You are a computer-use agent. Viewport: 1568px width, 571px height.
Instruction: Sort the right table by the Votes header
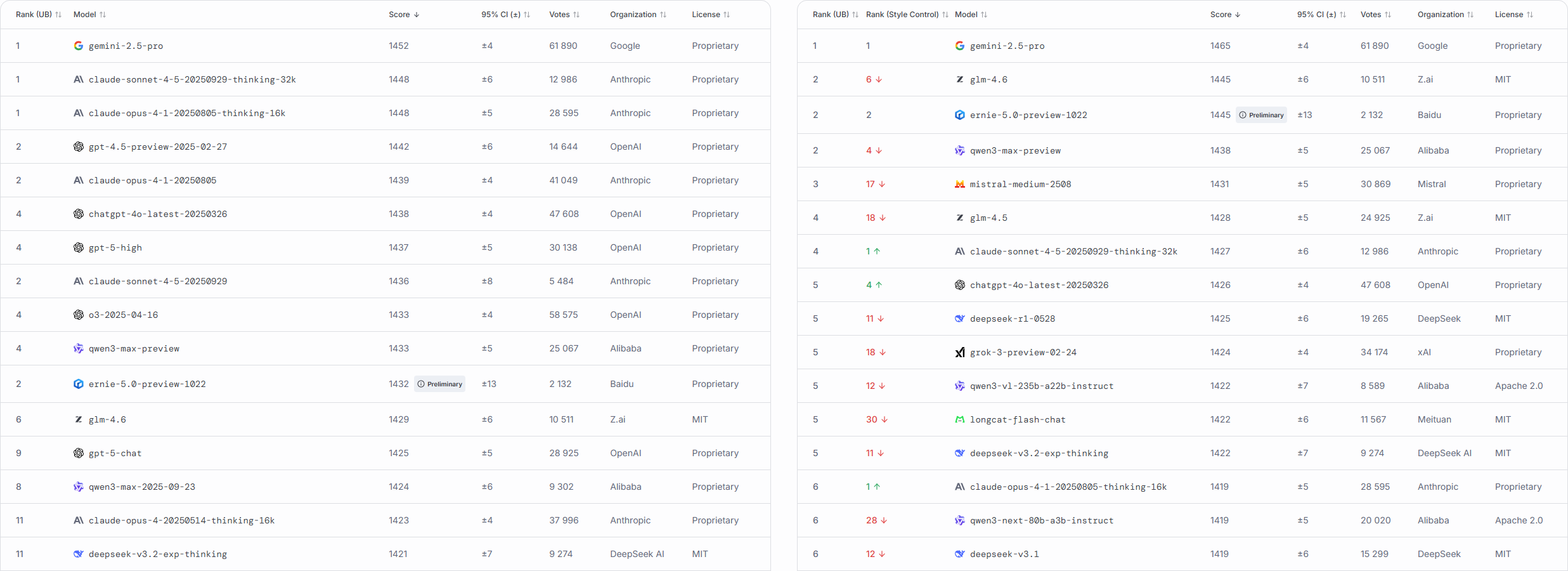[x=1375, y=15]
